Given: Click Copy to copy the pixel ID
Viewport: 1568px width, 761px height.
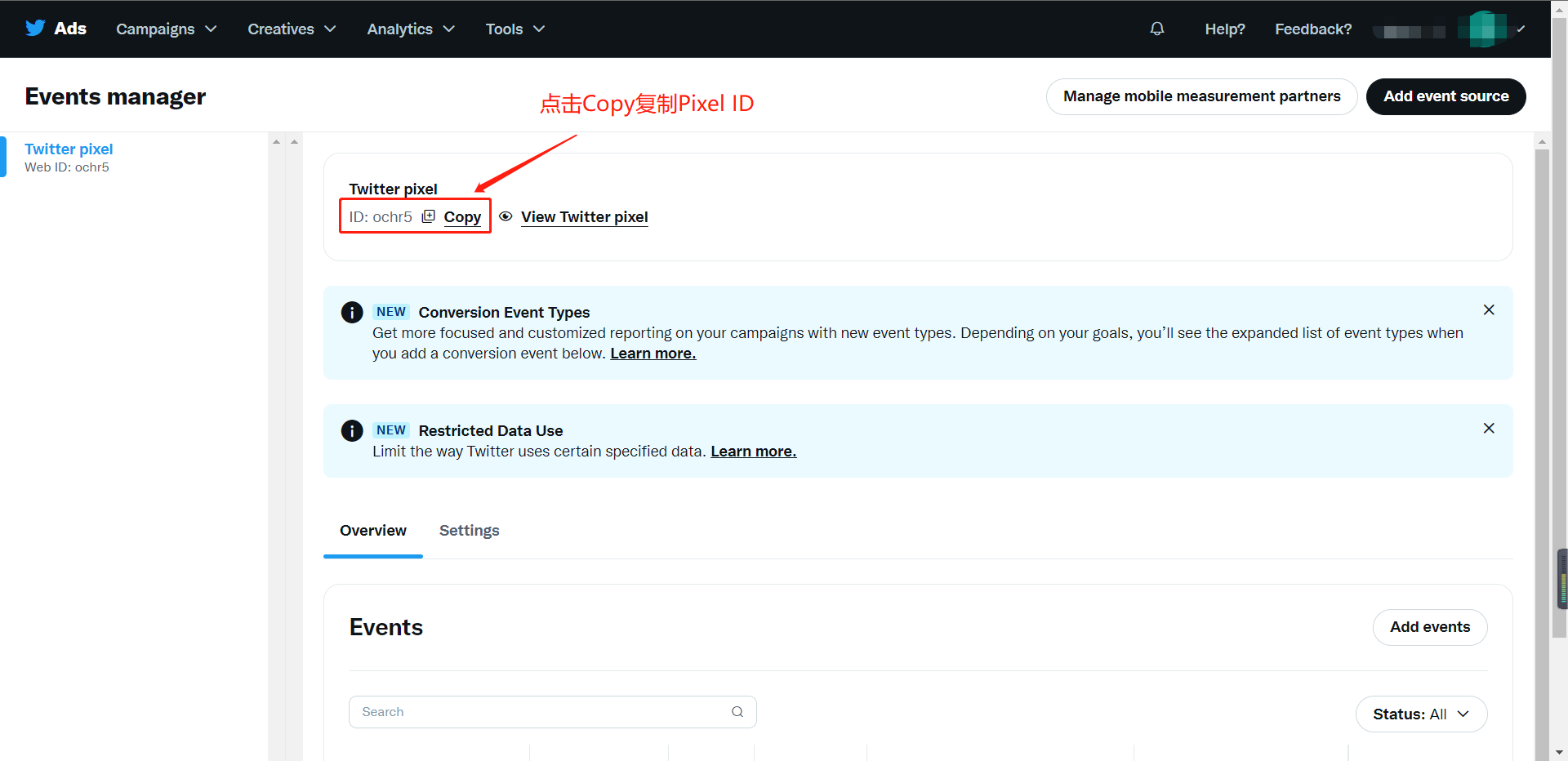Looking at the screenshot, I should pos(462,216).
